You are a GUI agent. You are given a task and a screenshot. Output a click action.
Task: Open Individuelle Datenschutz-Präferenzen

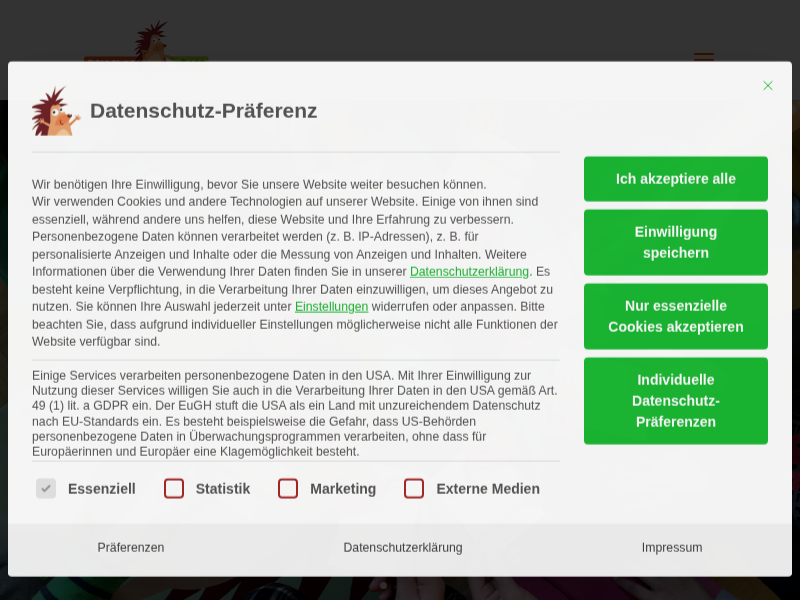click(676, 400)
